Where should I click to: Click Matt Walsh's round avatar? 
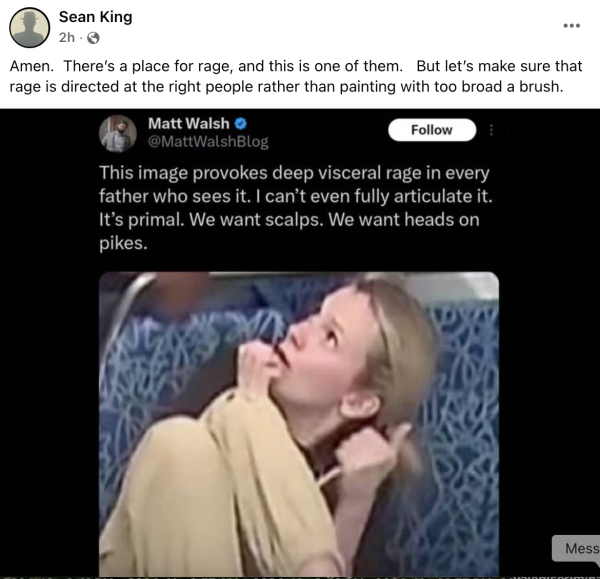pyautogui.click(x=118, y=133)
